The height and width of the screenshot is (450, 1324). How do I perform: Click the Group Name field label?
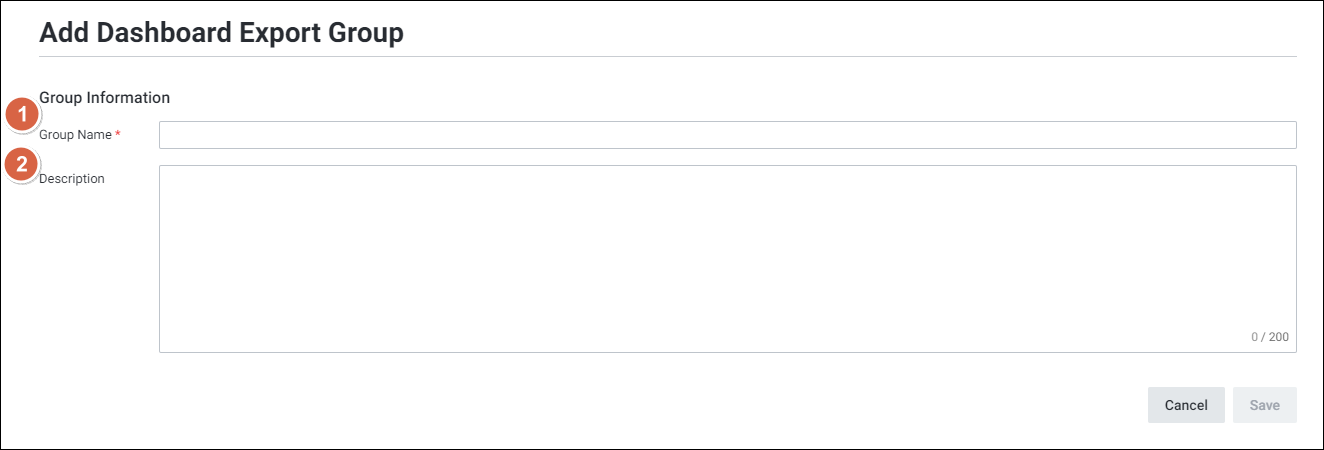click(75, 135)
